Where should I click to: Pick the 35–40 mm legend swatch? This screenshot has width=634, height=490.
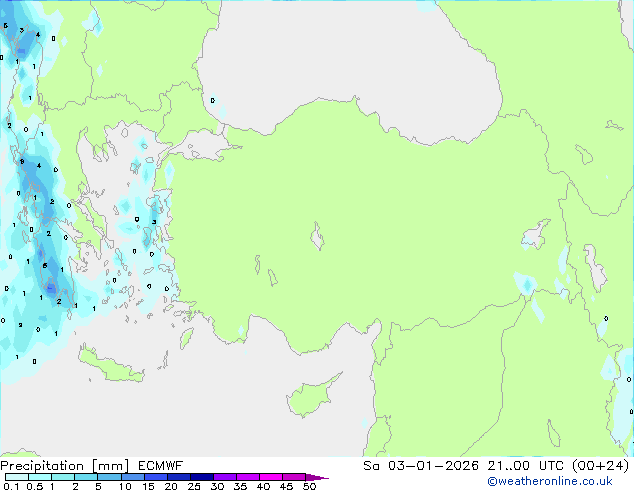[x=247, y=477]
